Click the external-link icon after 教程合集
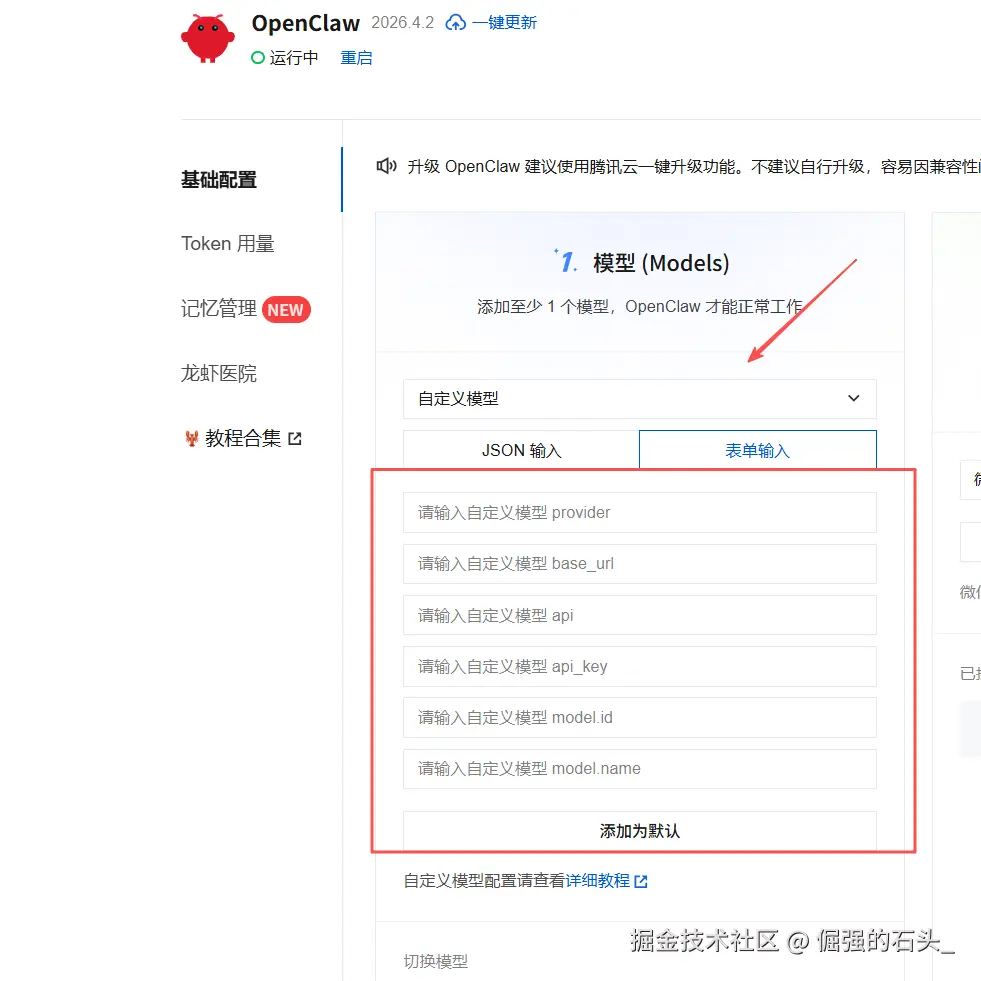 [295, 439]
